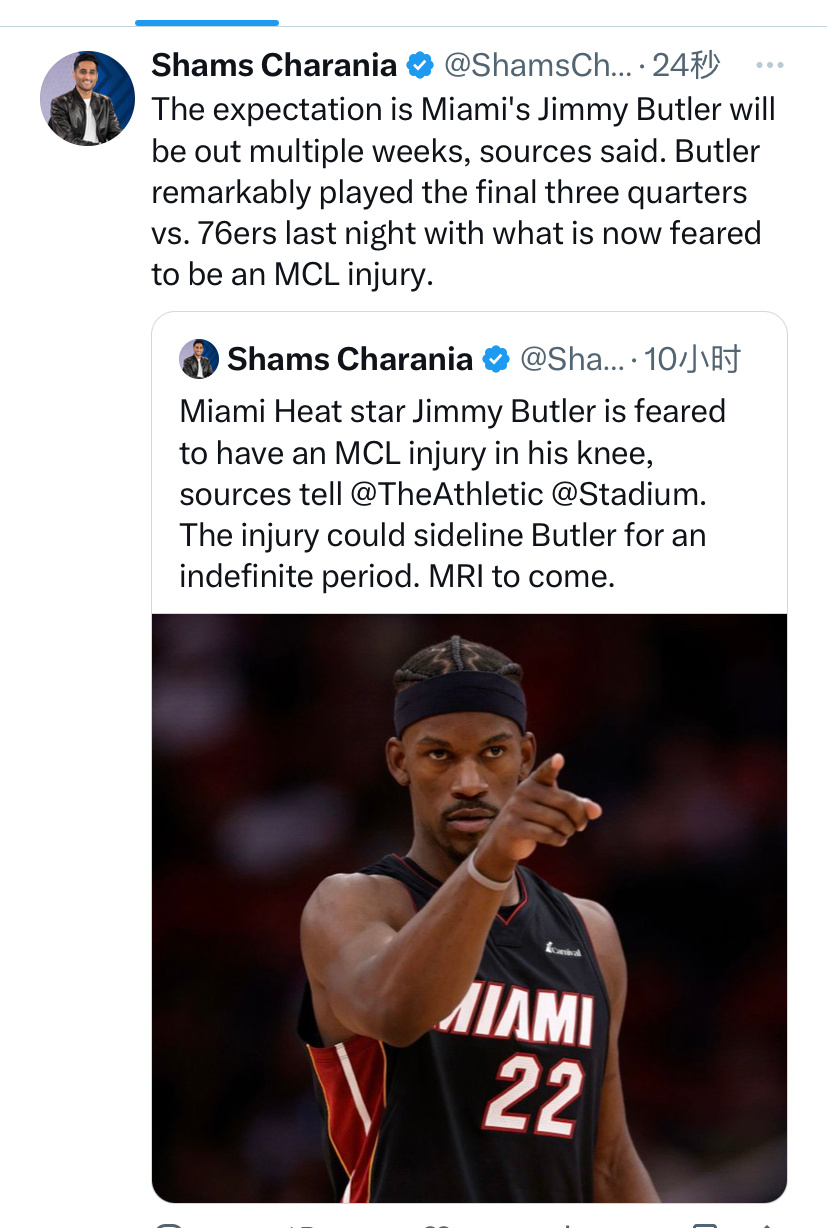The height and width of the screenshot is (1228, 827).
Task: Select the blue-underlined active tab above the feed
Action: click(x=207, y=22)
